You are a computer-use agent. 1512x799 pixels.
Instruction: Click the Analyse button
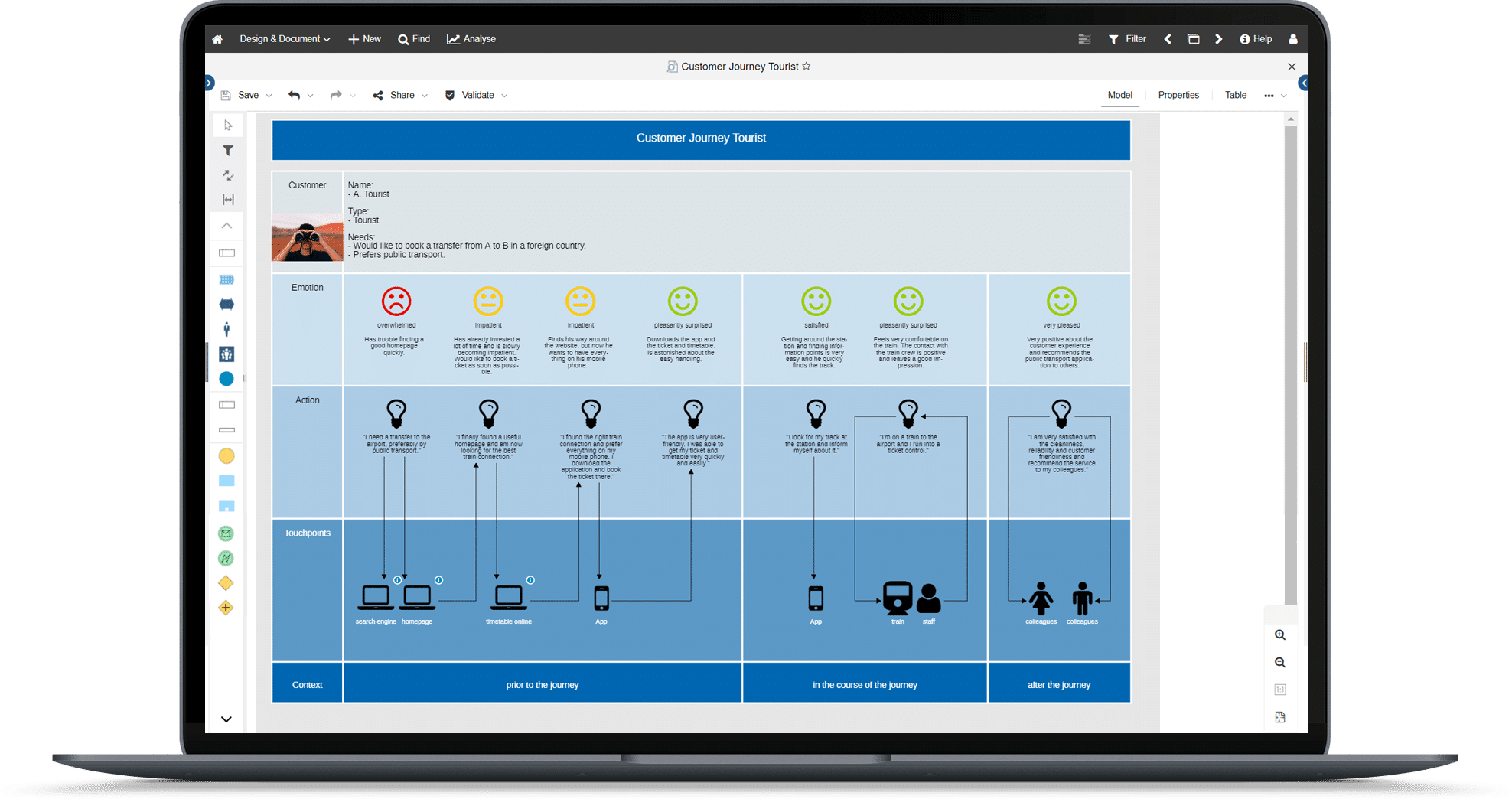[x=471, y=39]
